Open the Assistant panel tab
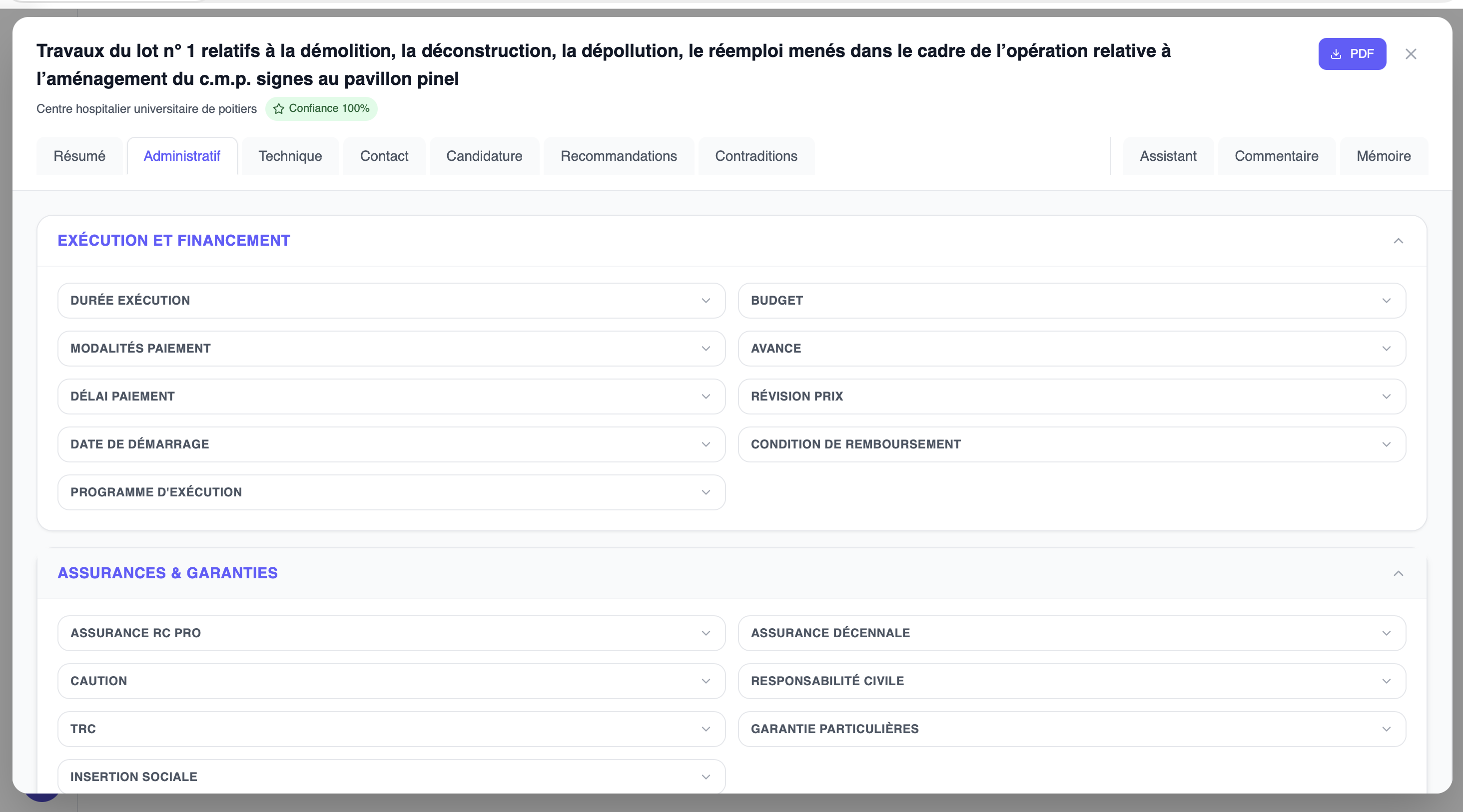 (1168, 156)
